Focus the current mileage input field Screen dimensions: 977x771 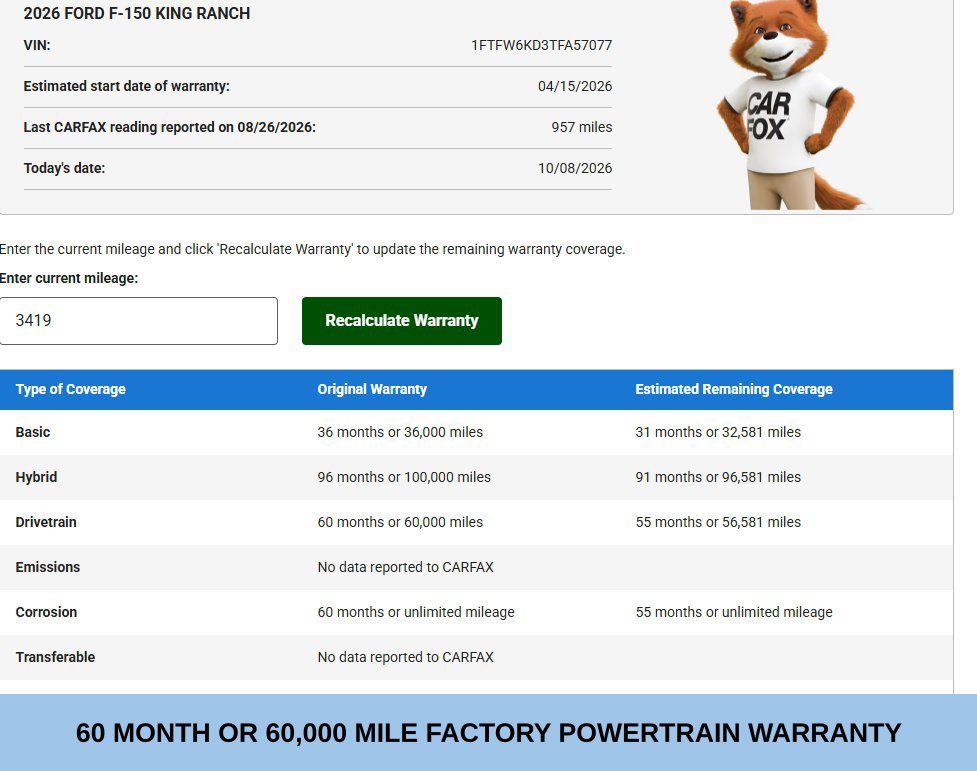tap(138, 320)
